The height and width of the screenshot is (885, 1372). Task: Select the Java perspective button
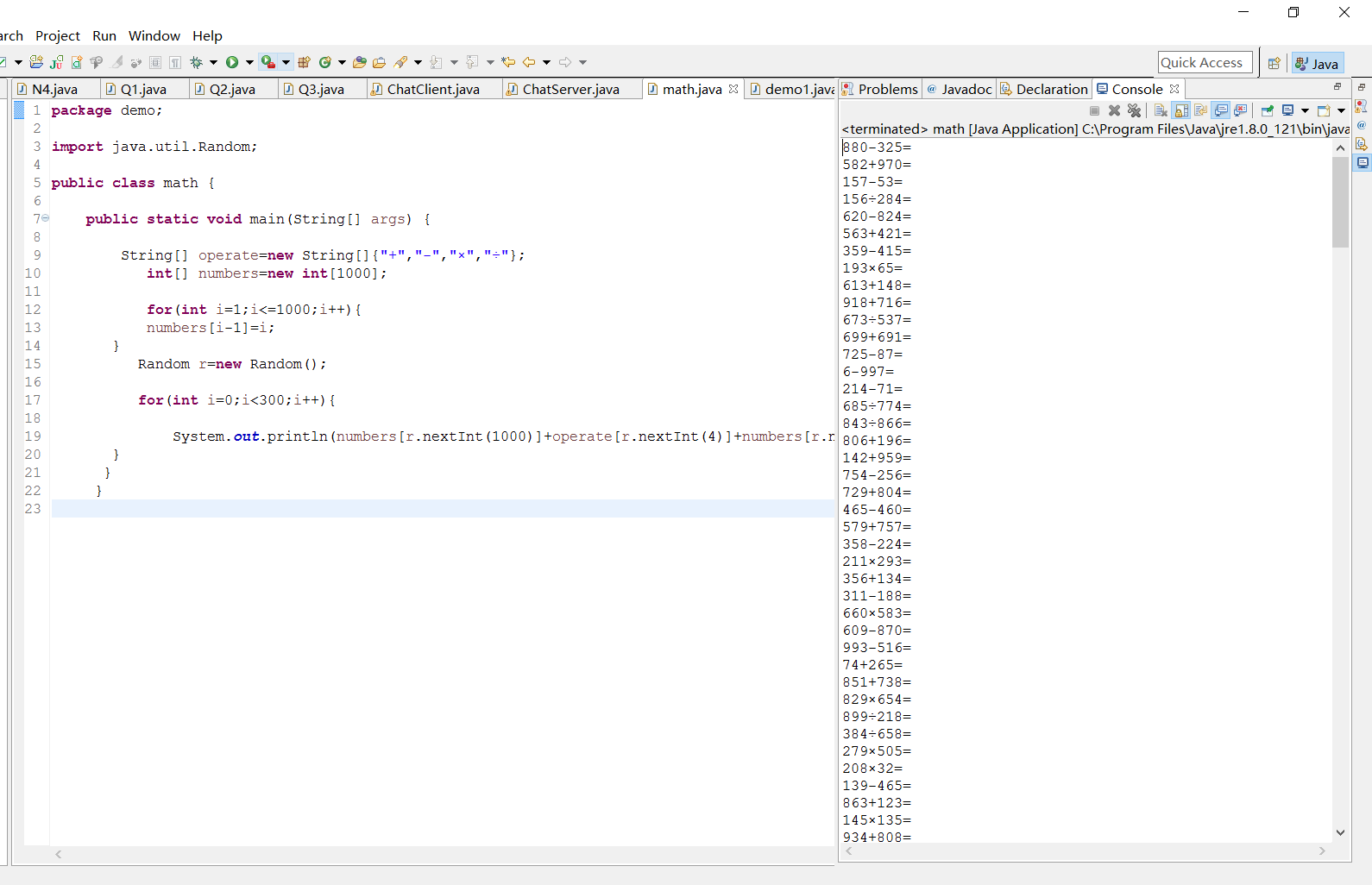point(1317,63)
